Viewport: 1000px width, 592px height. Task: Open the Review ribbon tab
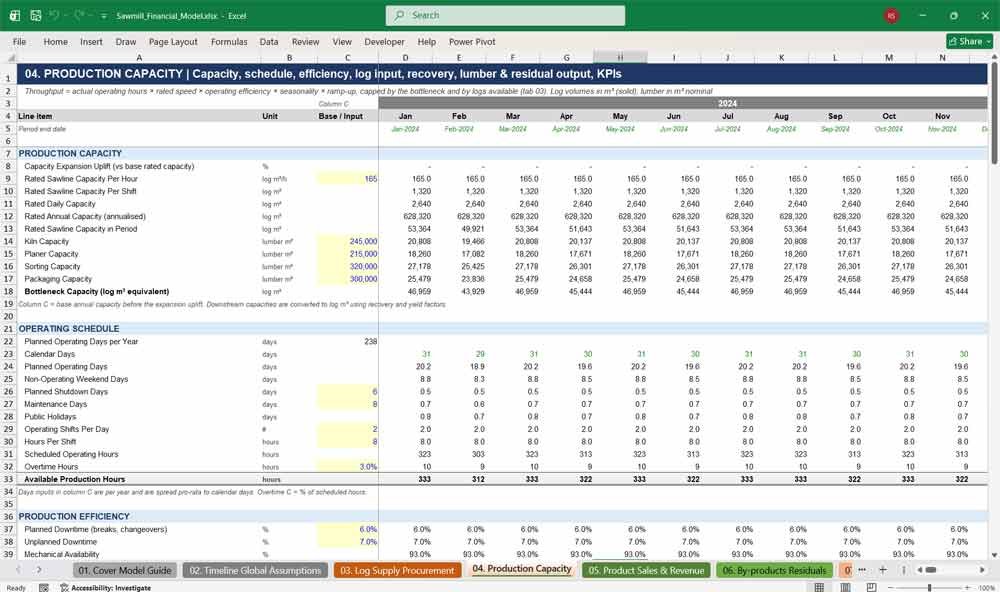click(305, 41)
